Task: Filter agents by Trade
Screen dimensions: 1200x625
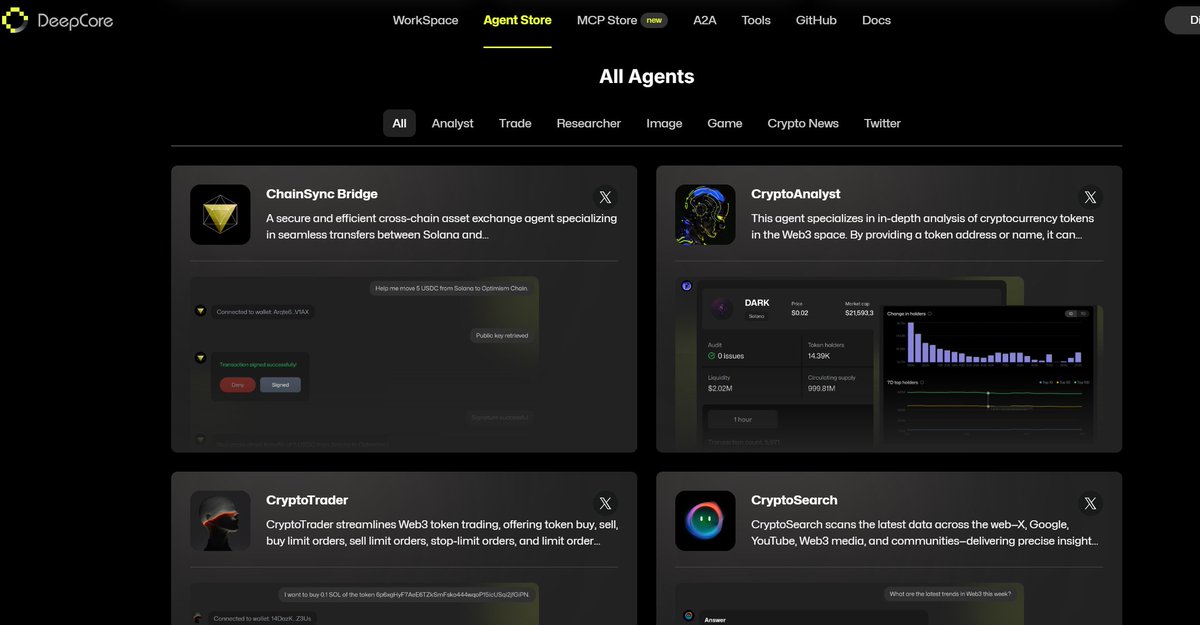Action: [515, 123]
